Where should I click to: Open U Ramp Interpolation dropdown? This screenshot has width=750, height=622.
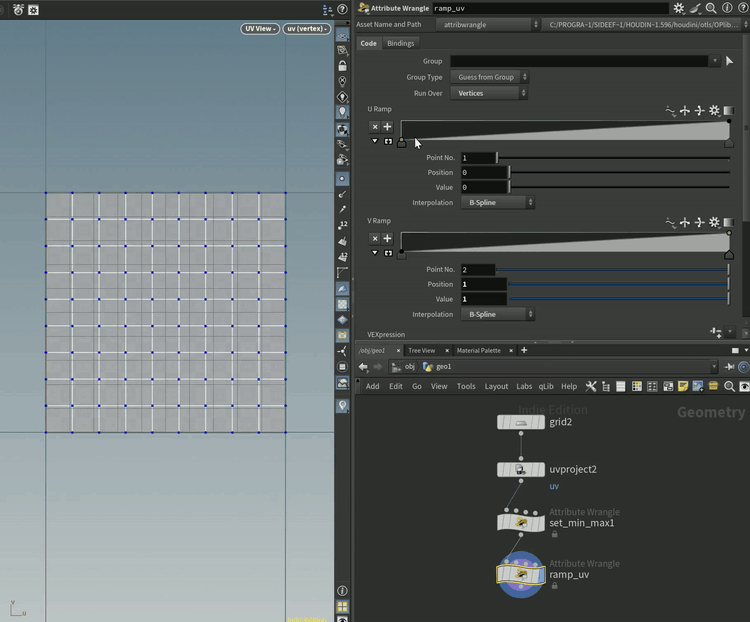(x=498, y=202)
